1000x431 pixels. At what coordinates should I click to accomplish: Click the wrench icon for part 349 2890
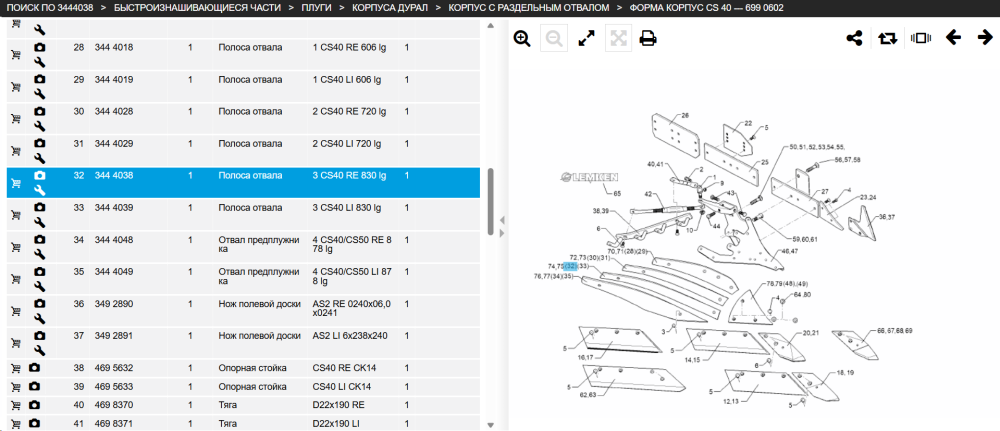pos(40,318)
